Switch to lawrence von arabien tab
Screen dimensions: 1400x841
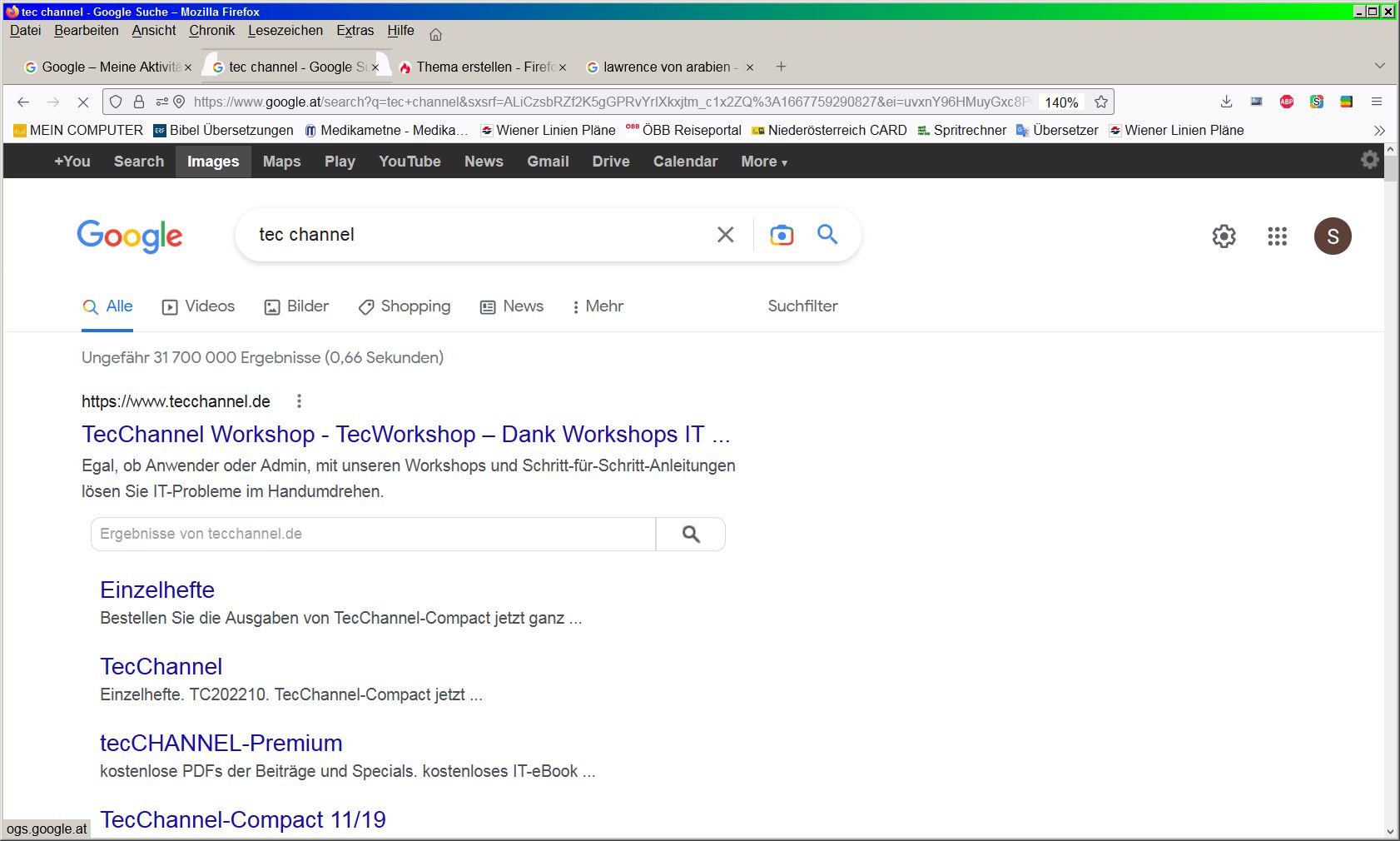tap(666, 67)
